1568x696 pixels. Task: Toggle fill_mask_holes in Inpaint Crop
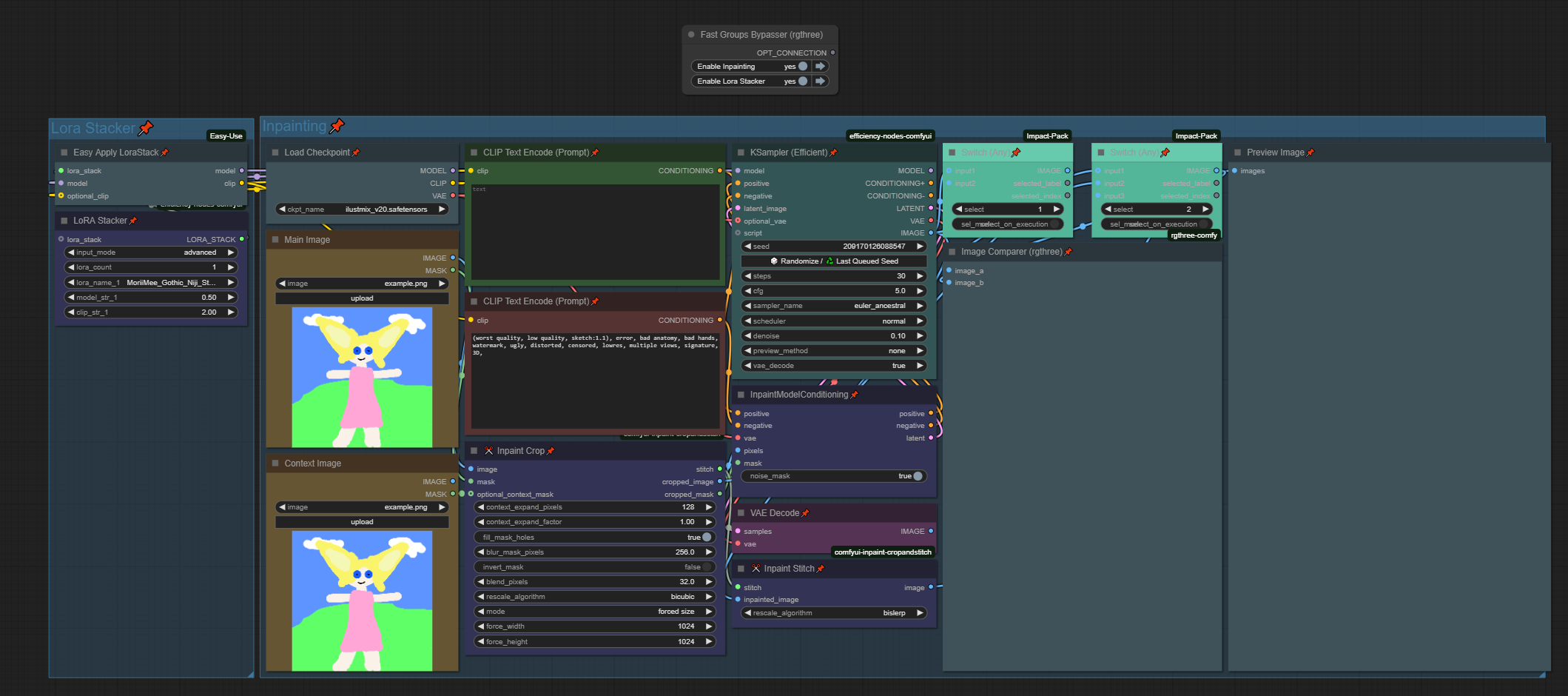click(706, 538)
